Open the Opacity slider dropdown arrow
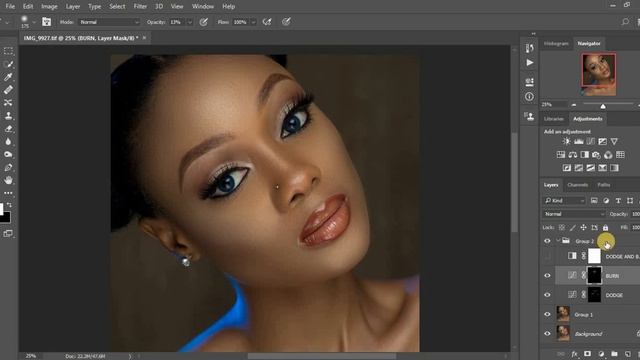This screenshot has width=640, height=360. point(189,22)
